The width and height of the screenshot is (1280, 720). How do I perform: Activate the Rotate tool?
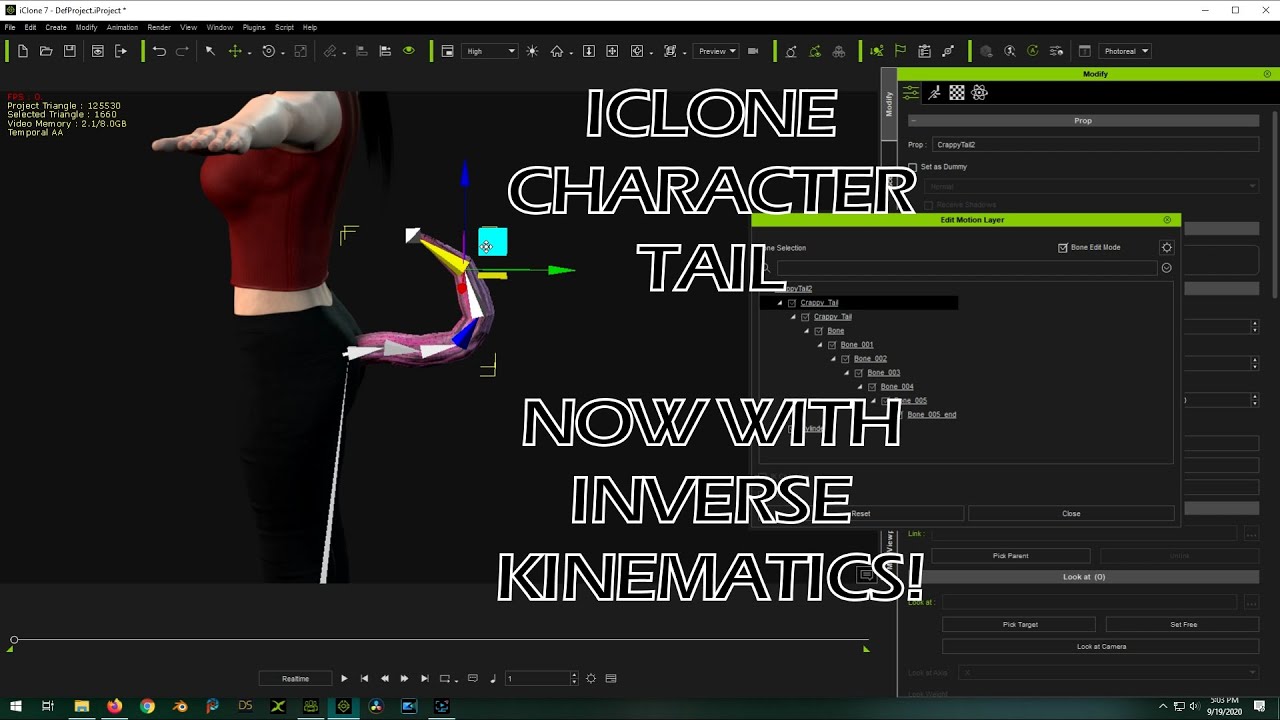tap(268, 51)
